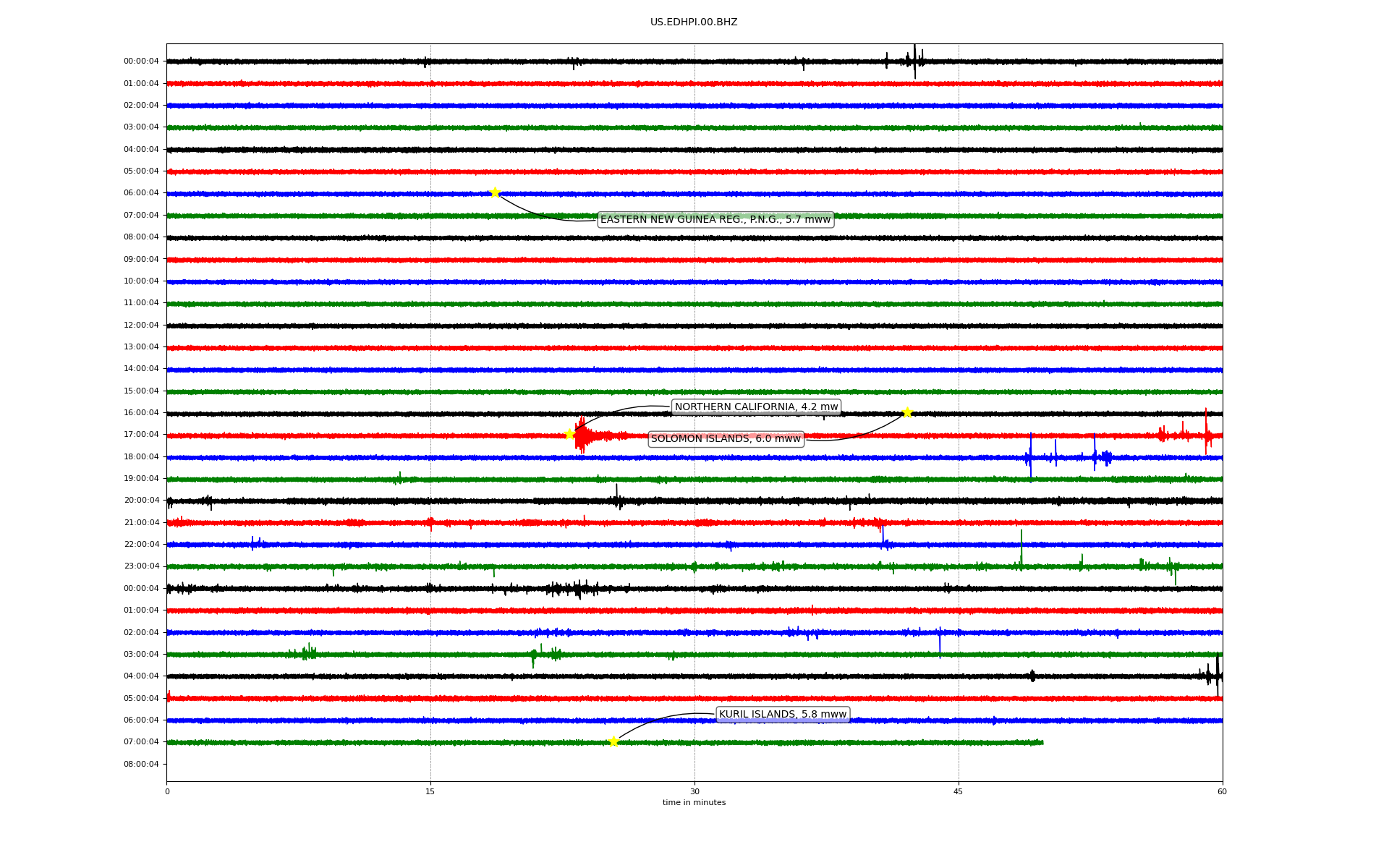Click the 15 tick on the x-axis
Screen dimensions: 1389x868
[x=430, y=791]
